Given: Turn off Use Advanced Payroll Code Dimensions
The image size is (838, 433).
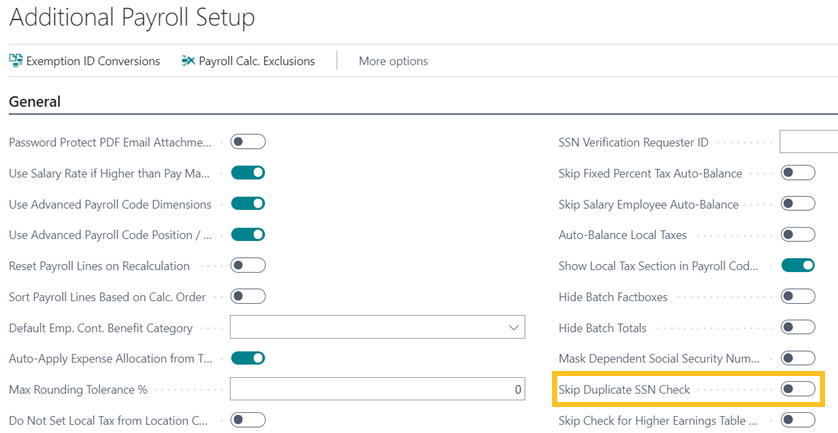Looking at the screenshot, I should click(x=248, y=204).
